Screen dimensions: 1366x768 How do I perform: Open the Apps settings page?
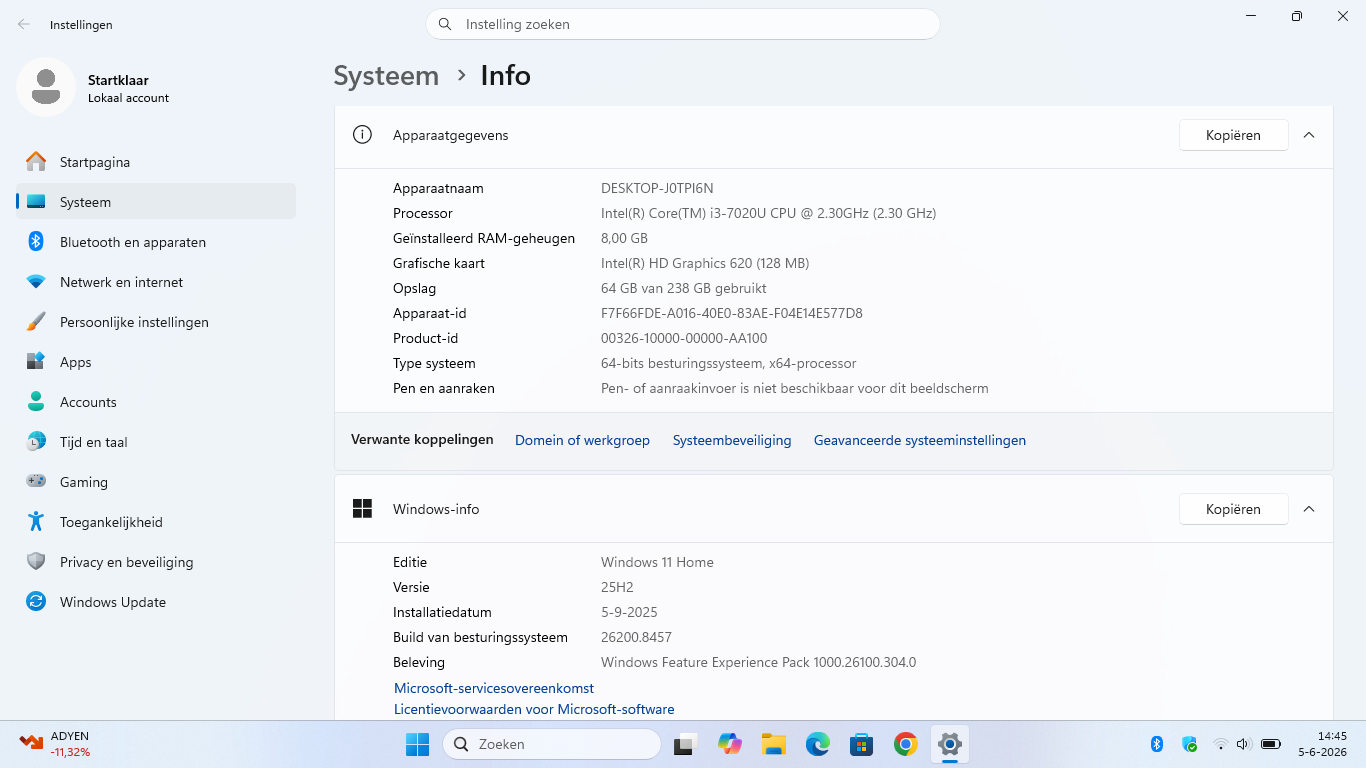pyautogui.click(x=156, y=362)
